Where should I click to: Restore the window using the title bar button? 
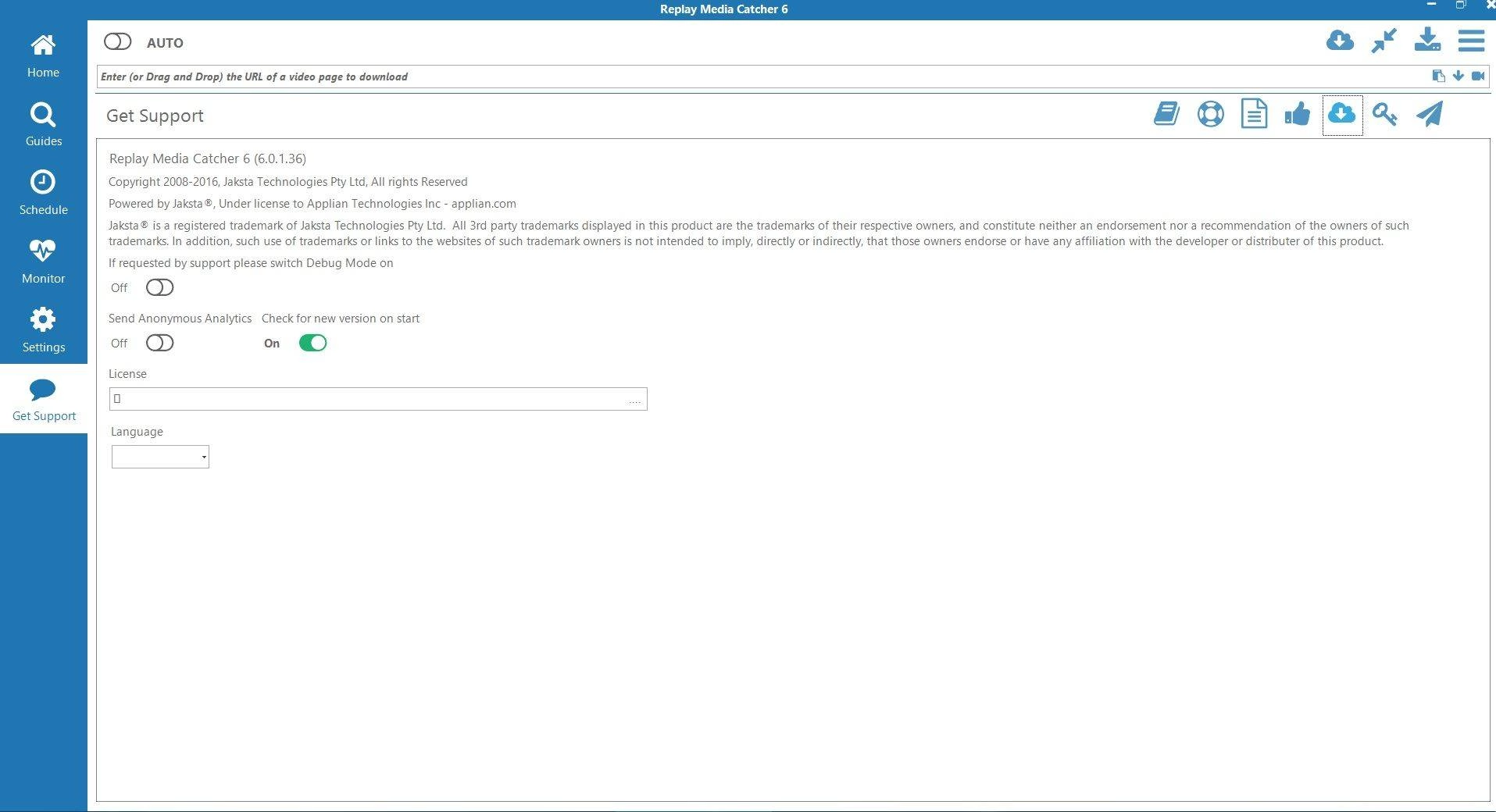click(1461, 5)
